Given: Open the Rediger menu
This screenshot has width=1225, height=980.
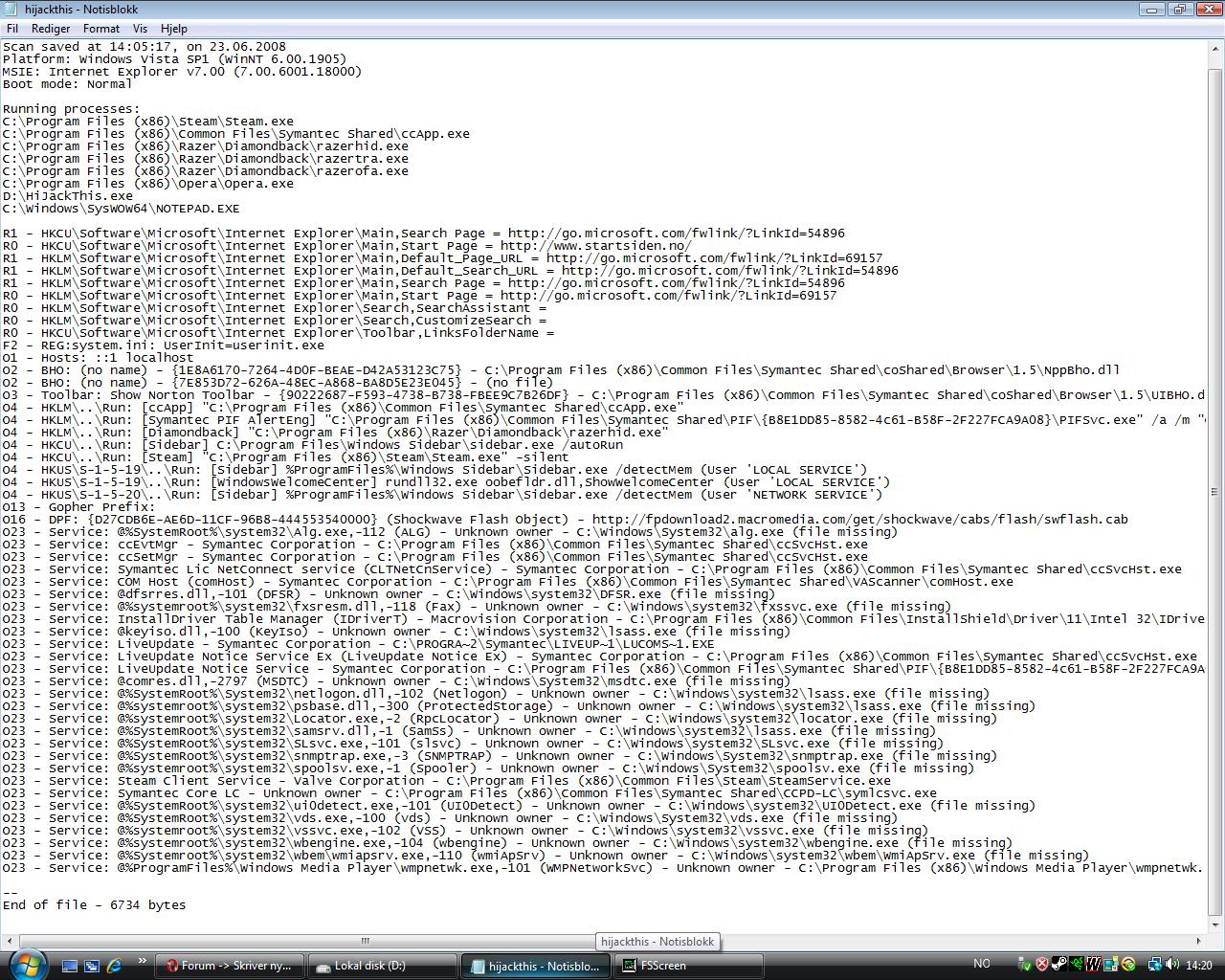Looking at the screenshot, I should (x=51, y=29).
